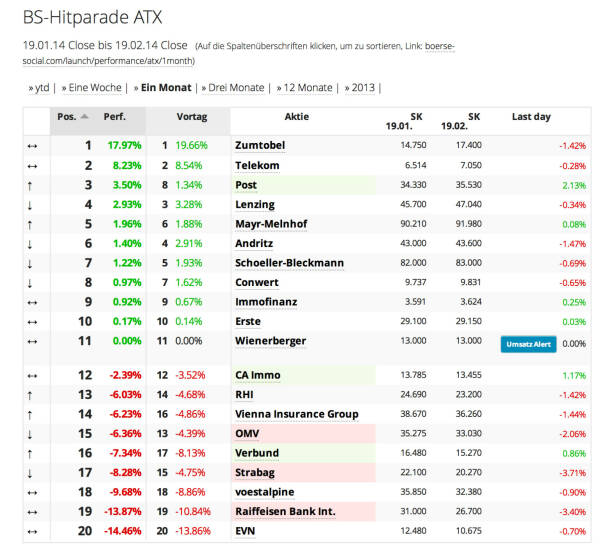Sort table by Vortag column header
The image size is (600, 547).
pyautogui.click(x=191, y=117)
